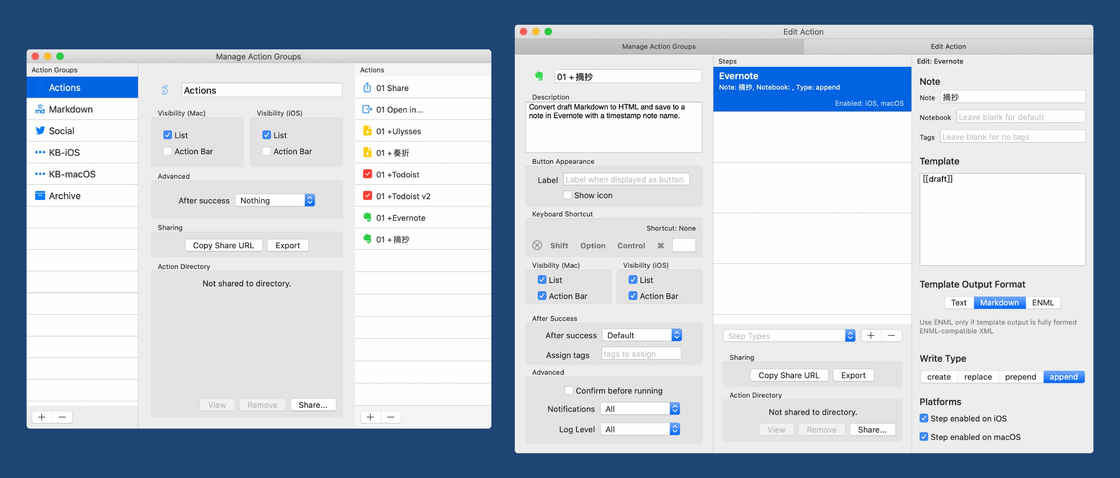Open Log Level All dropdown
1120x478 pixels.
[640, 429]
